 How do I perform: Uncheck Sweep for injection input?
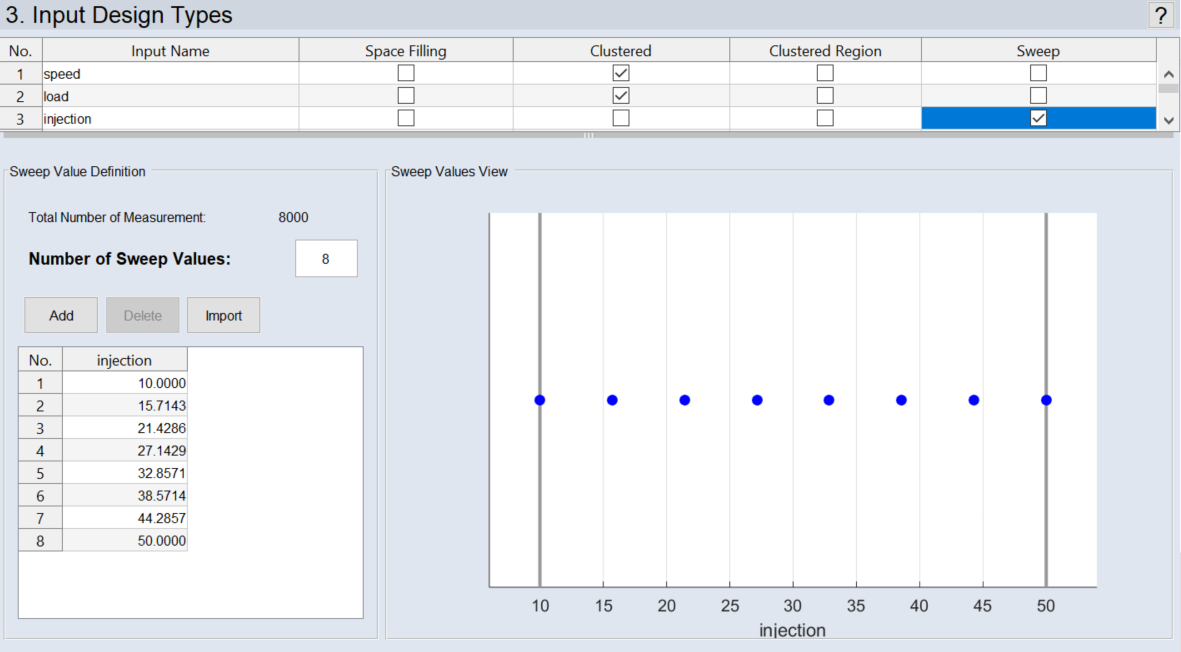tap(1038, 118)
